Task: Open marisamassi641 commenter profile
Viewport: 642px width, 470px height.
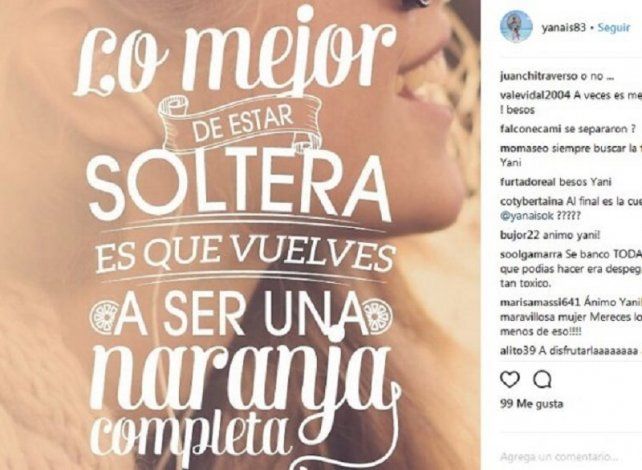Action: 540,303
